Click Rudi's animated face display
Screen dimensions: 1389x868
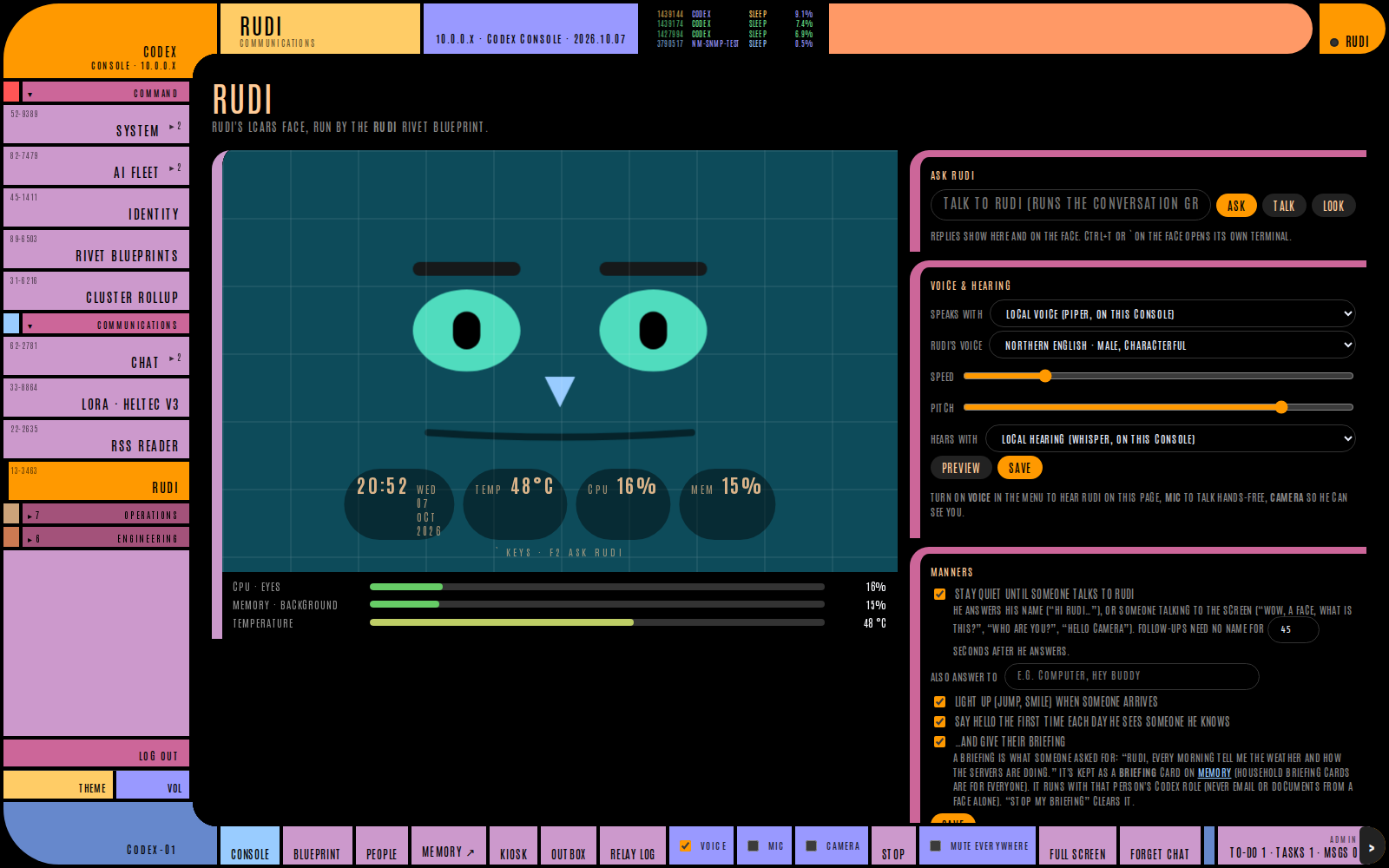(x=560, y=361)
